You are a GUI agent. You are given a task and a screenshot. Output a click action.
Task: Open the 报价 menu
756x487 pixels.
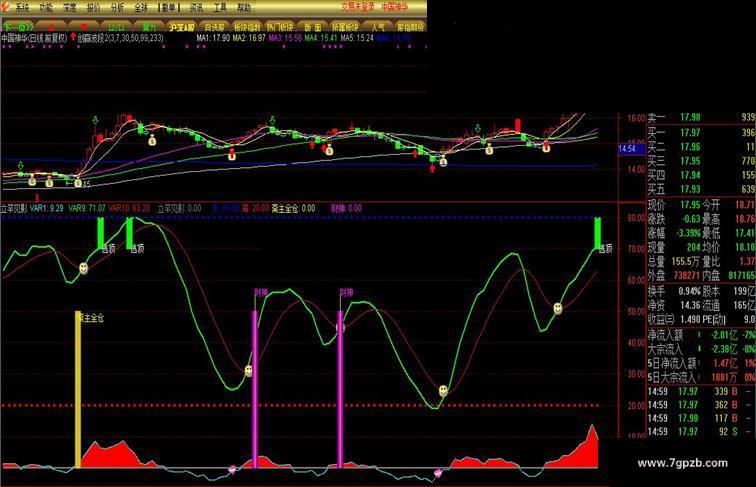(x=93, y=8)
